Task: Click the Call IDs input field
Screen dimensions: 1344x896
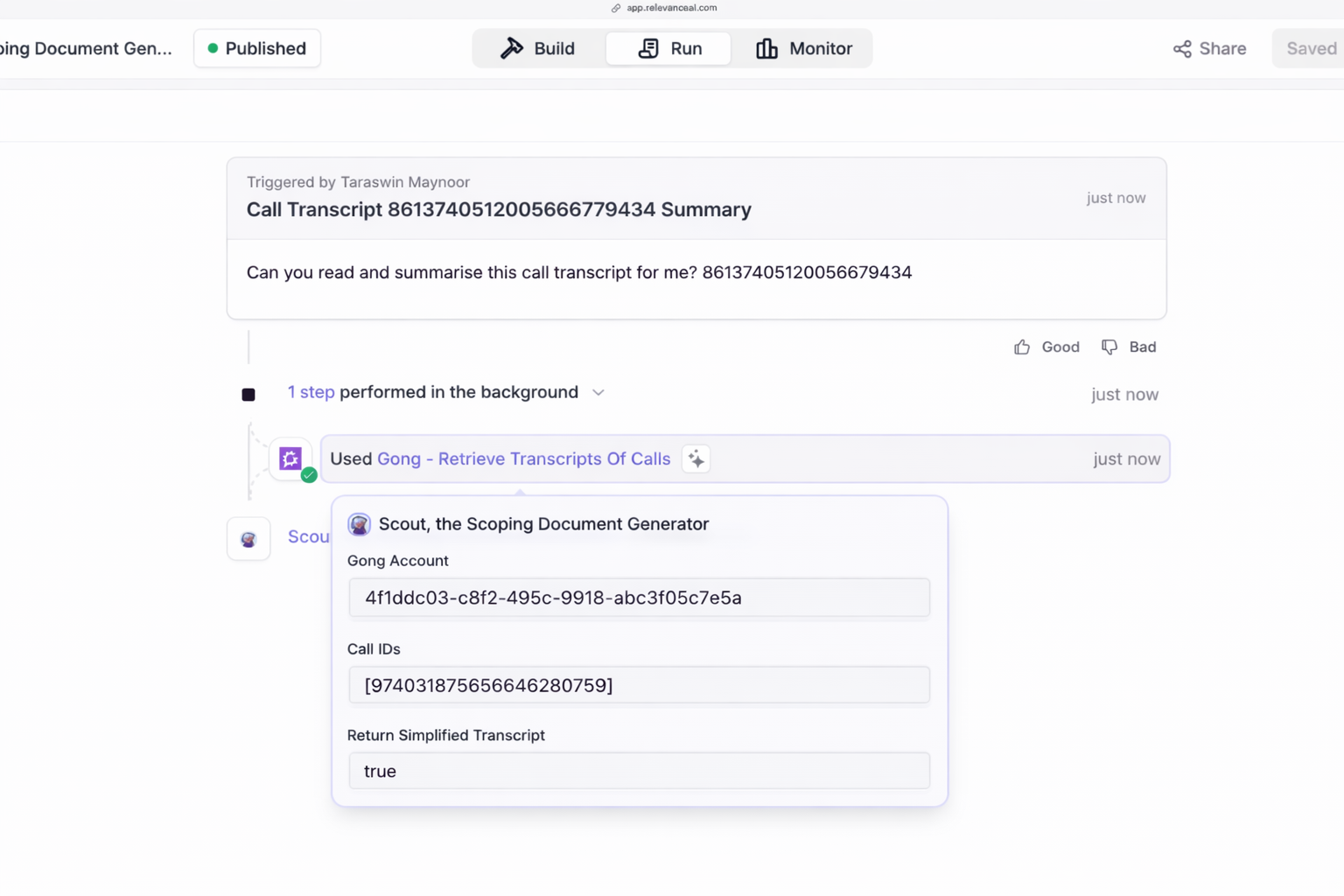Action: coord(639,685)
